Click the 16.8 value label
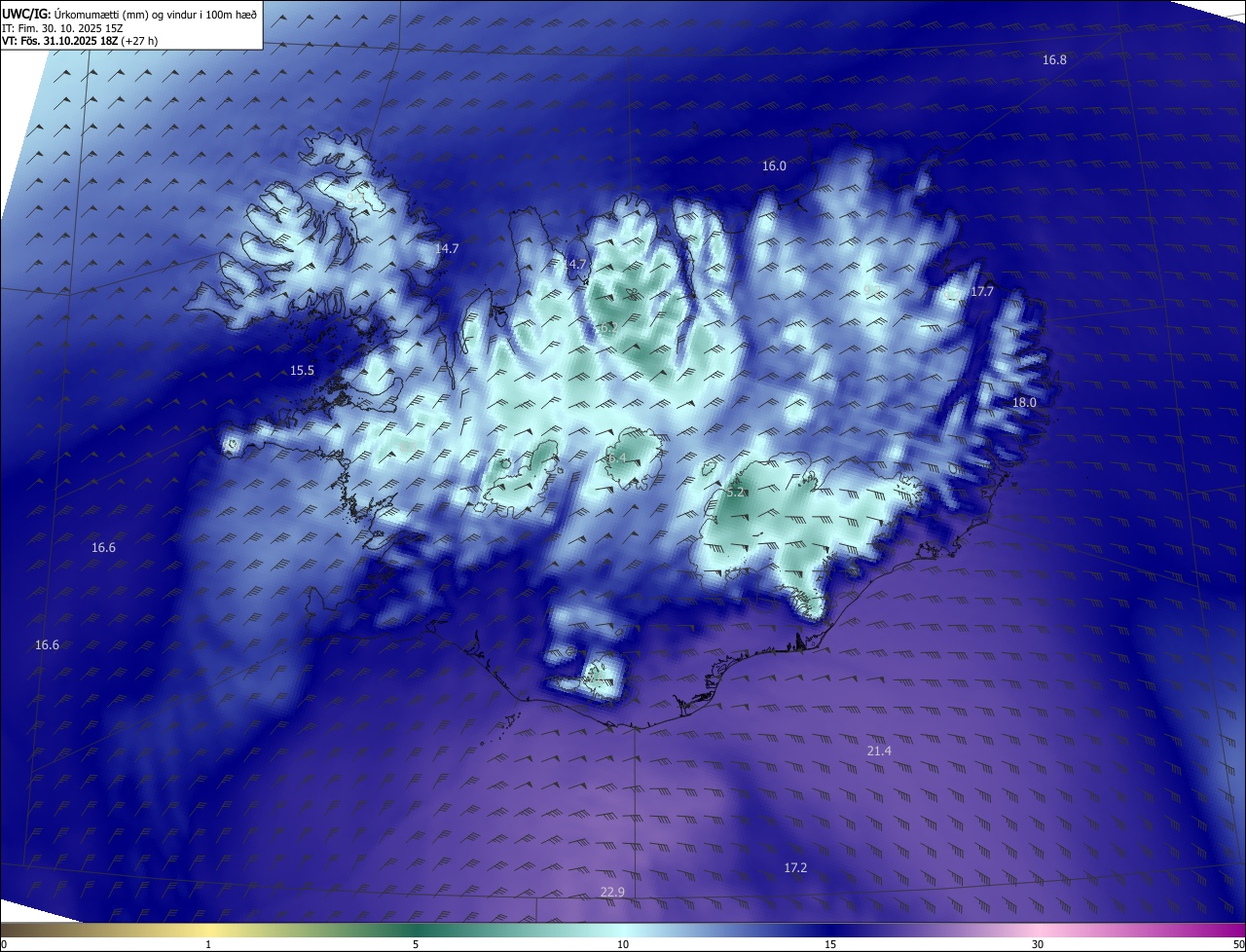The image size is (1246, 952). (1054, 60)
